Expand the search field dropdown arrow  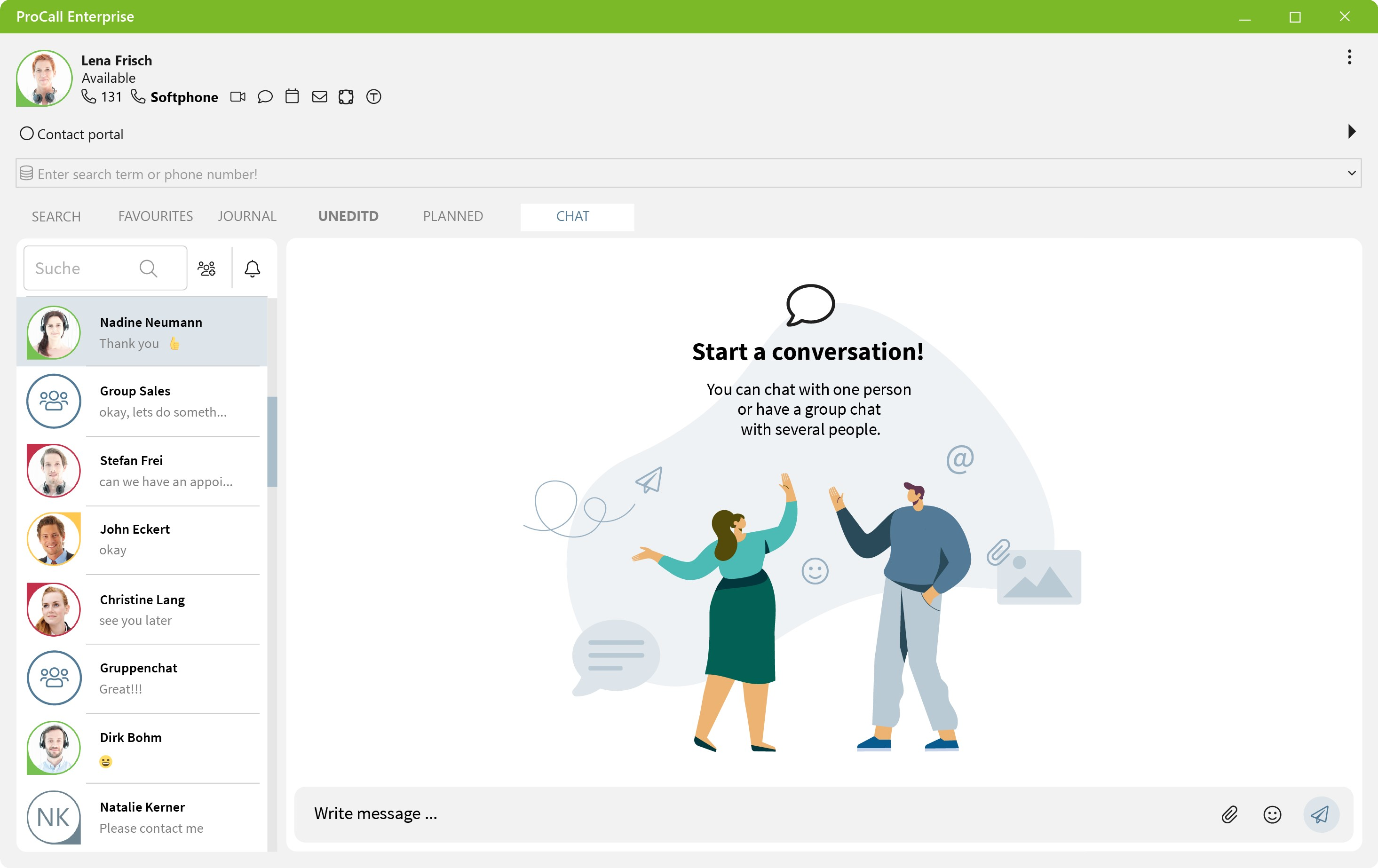1351,173
